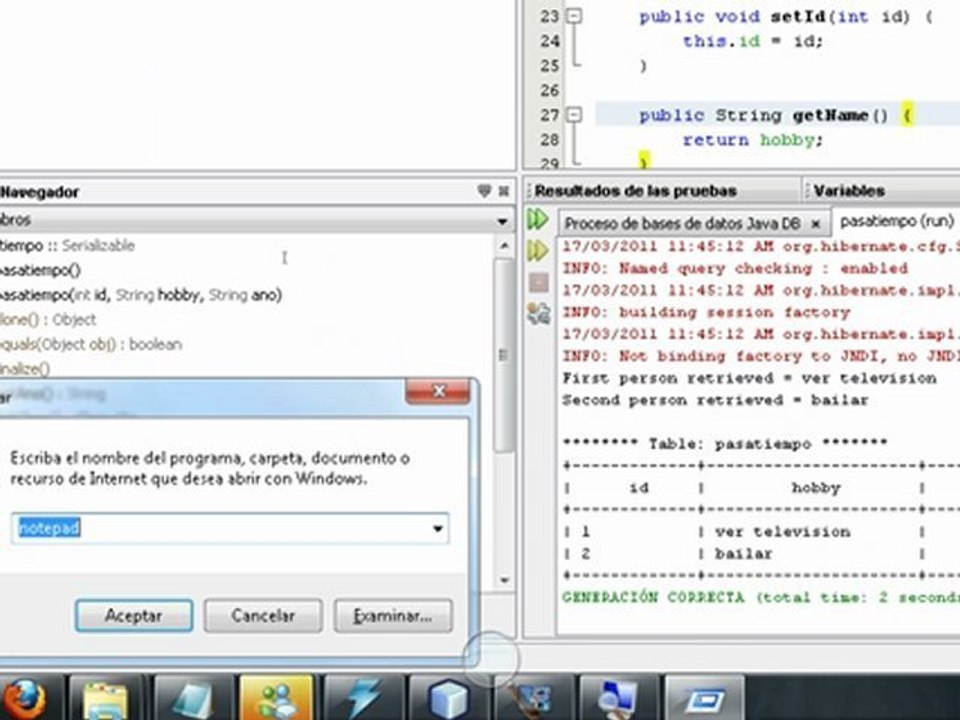Close the Run dialog with red X
Viewport: 960px width, 720px height.
(438, 391)
